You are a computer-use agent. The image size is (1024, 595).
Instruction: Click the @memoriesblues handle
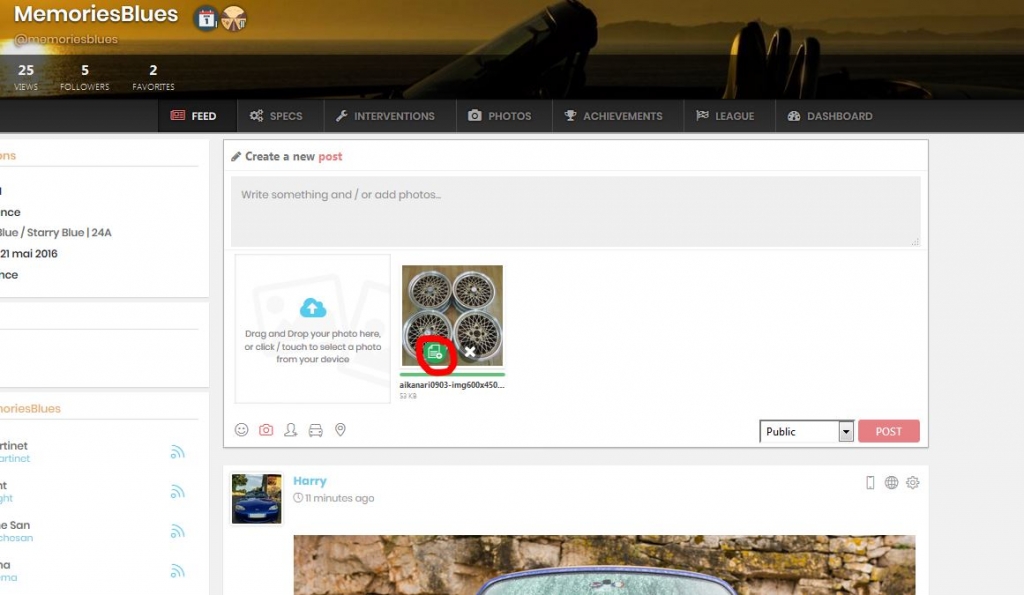pos(66,39)
